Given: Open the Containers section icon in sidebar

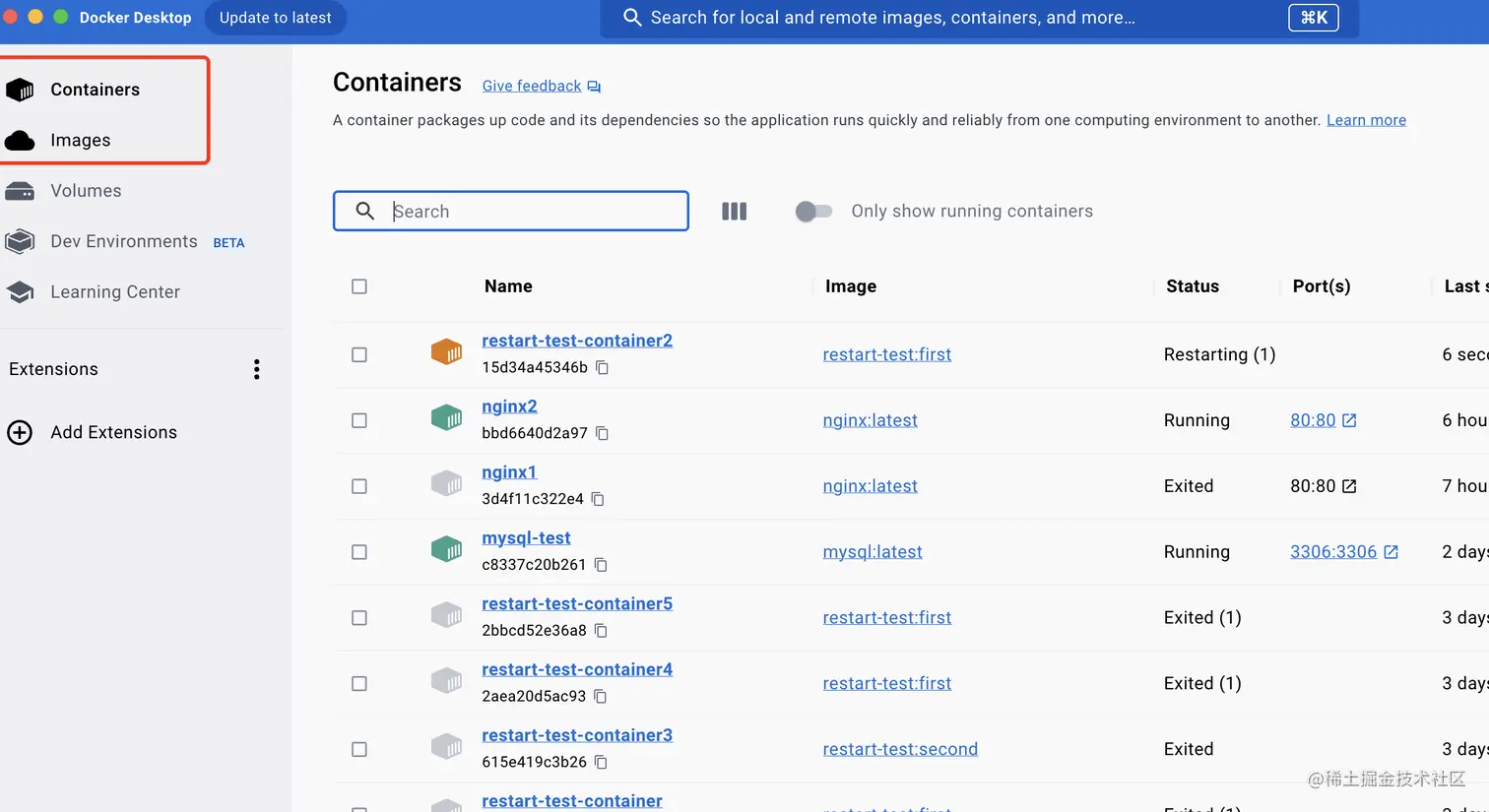Looking at the screenshot, I should pyautogui.click(x=20, y=90).
